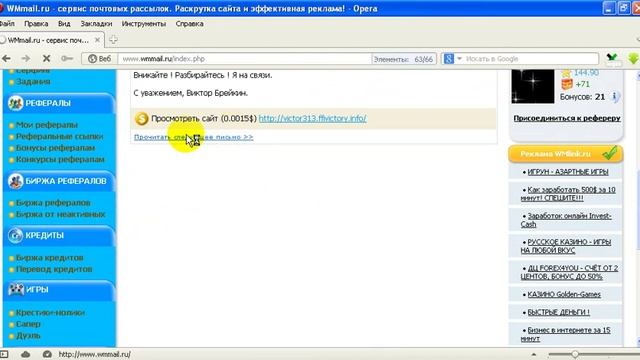Click ИГРУН - АЗАРТНЫЕ ИГРЫ ad link
This screenshot has width=640, height=360.
click(x=568, y=172)
